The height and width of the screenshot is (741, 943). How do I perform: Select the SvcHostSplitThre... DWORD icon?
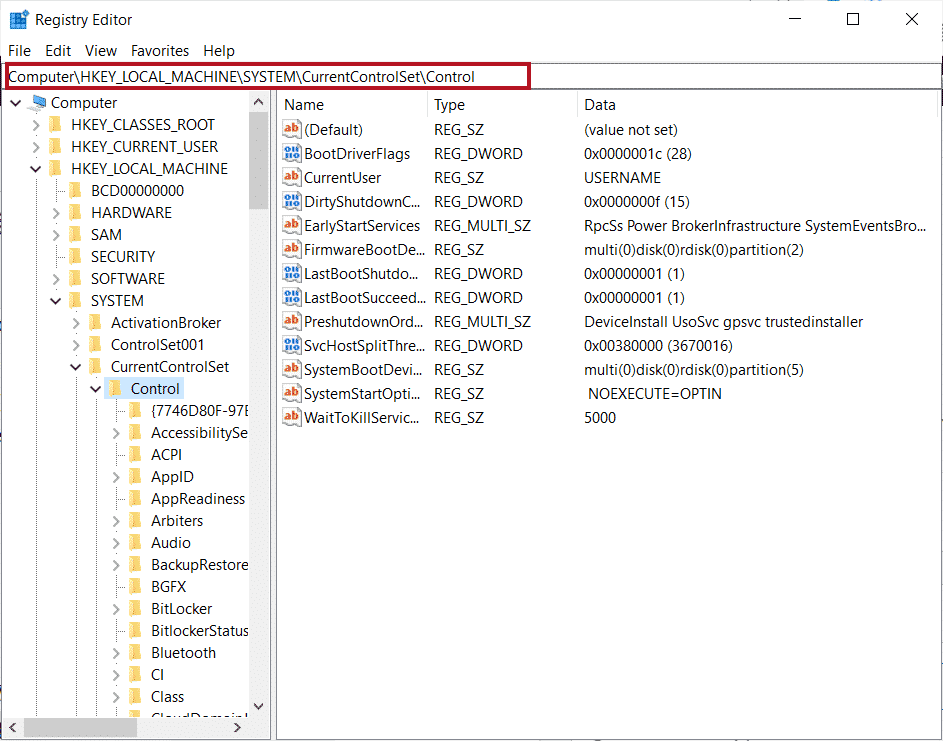(292, 345)
